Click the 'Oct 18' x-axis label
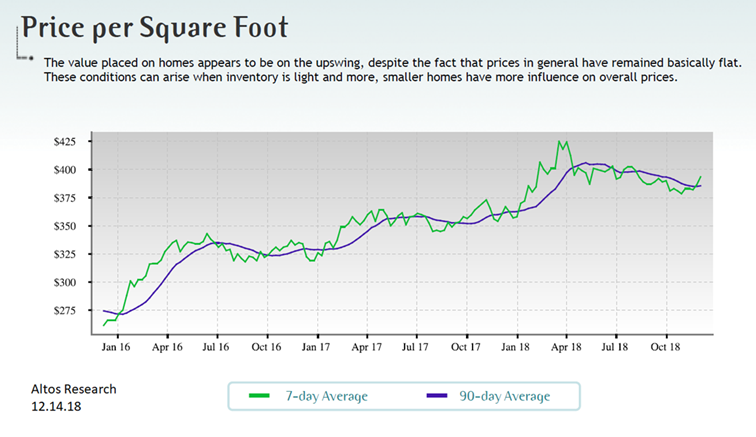The height and width of the screenshot is (437, 756). (665, 347)
